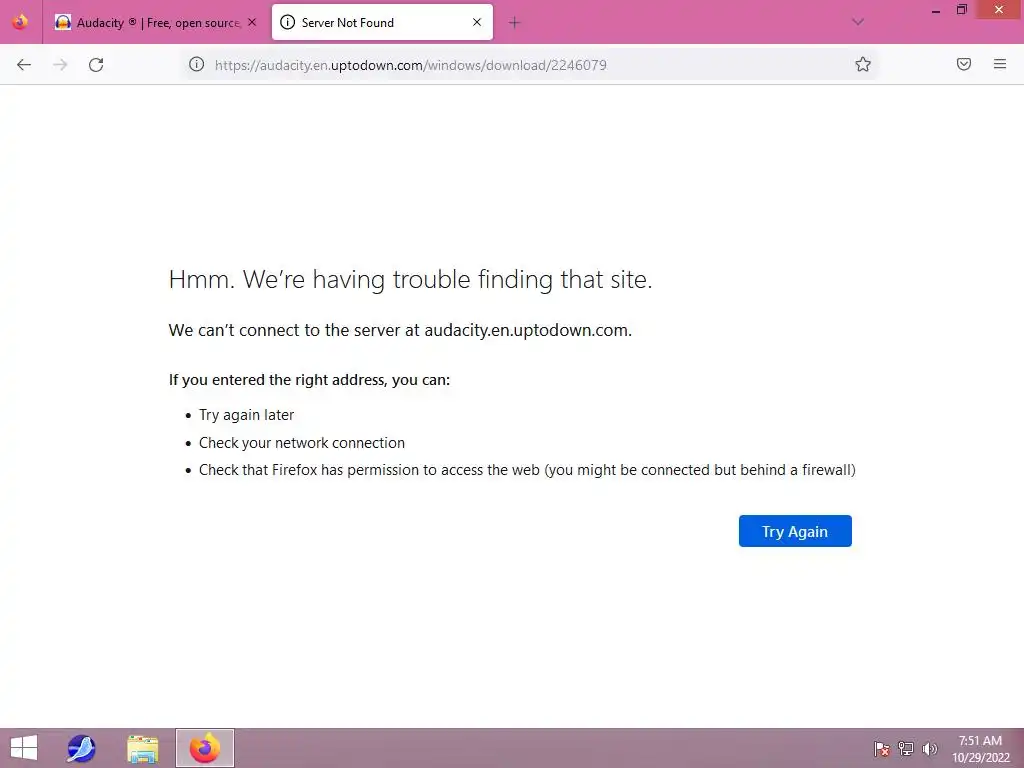Open the Firefox application menu
The height and width of the screenshot is (768, 1024).
coord(999,64)
